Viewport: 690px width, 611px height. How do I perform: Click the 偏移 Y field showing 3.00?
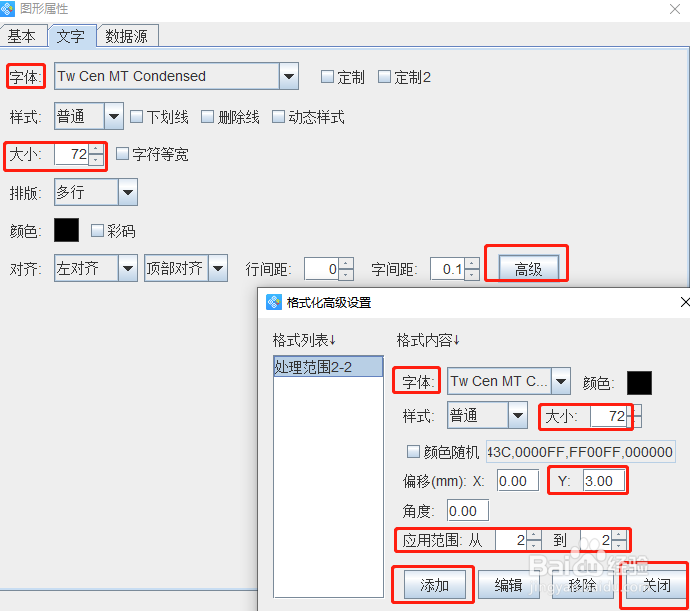coord(604,481)
